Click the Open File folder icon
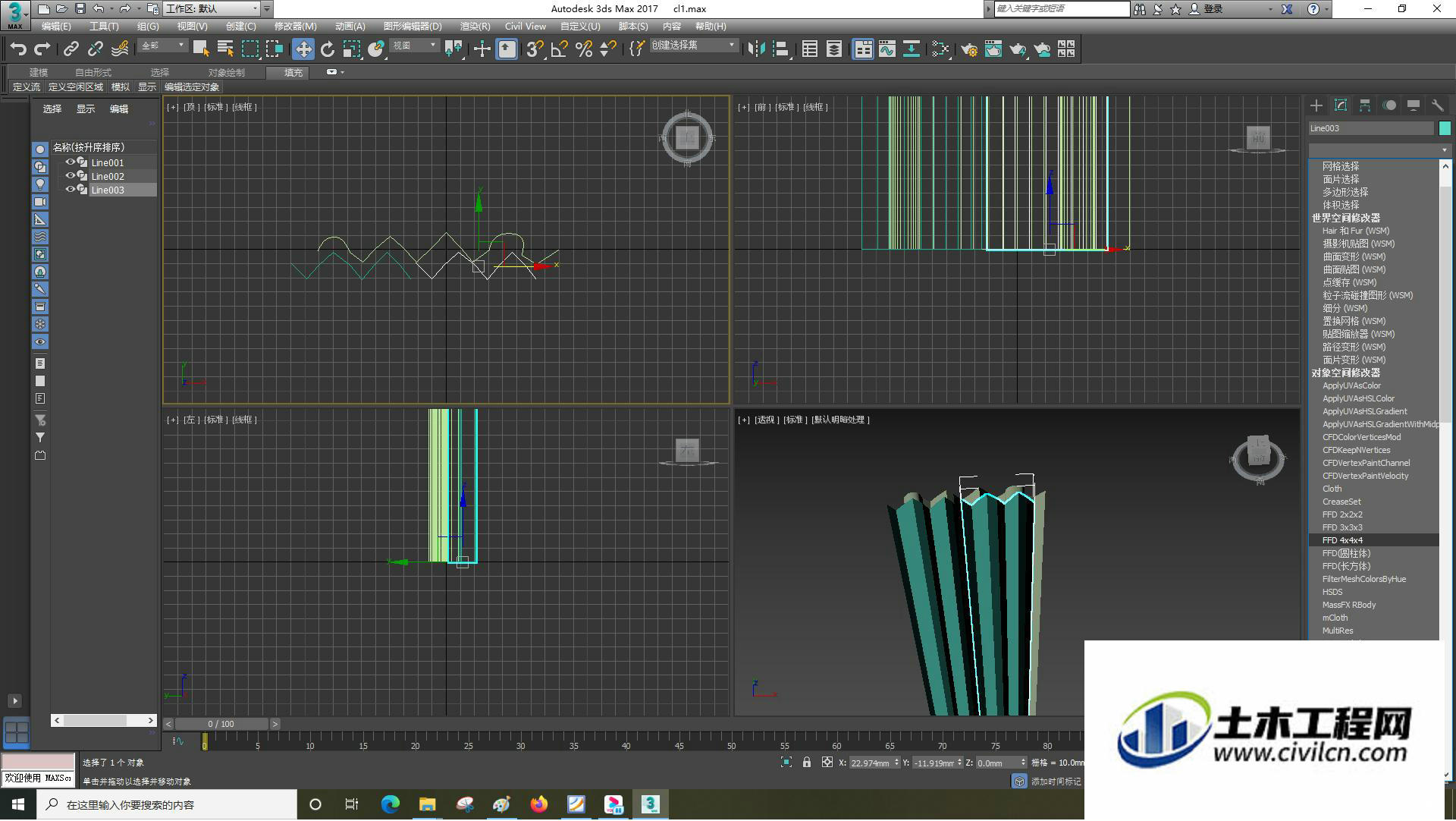This screenshot has width=1456, height=821. (61, 8)
